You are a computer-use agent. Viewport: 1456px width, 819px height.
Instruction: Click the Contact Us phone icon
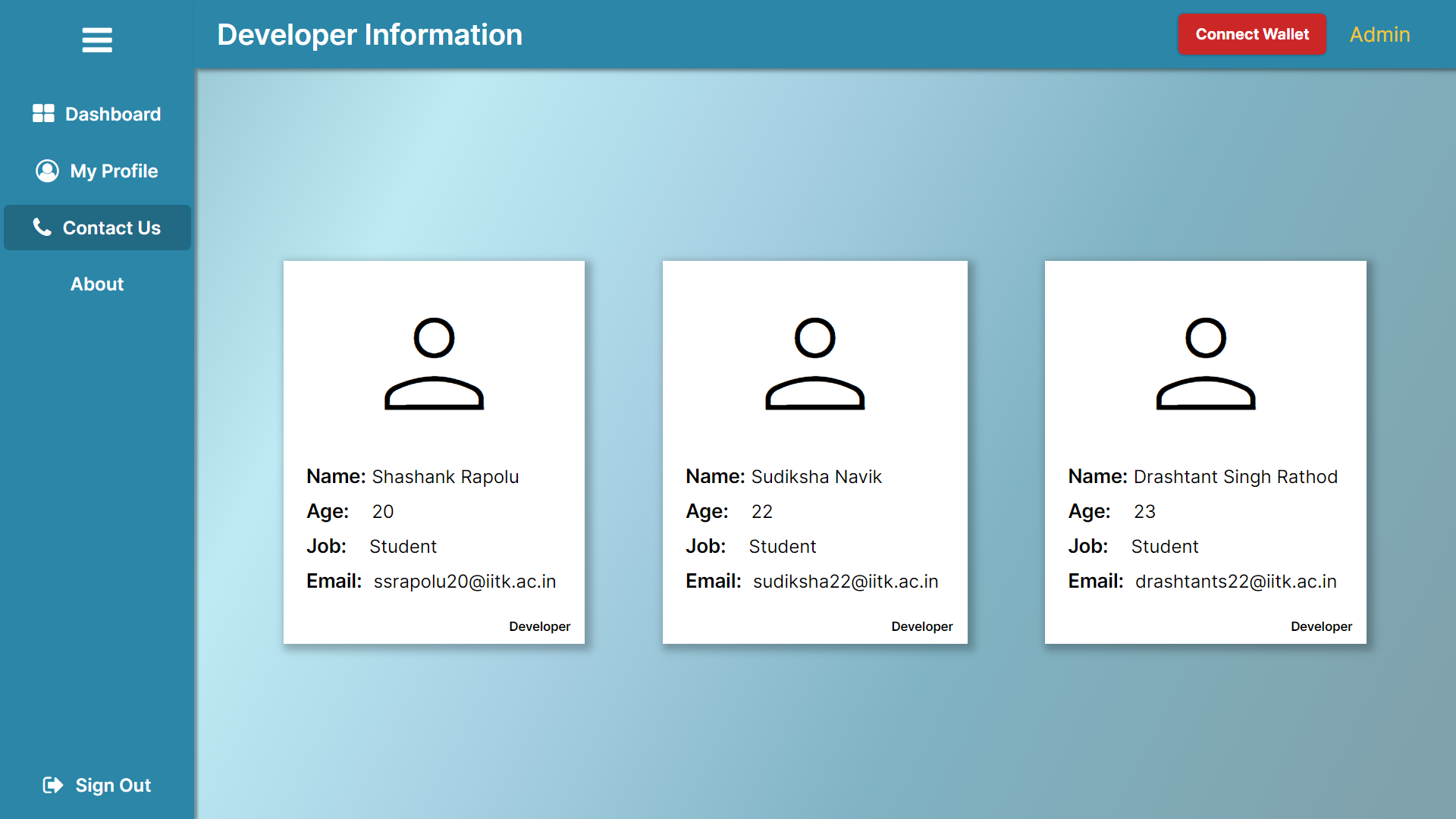(x=42, y=227)
